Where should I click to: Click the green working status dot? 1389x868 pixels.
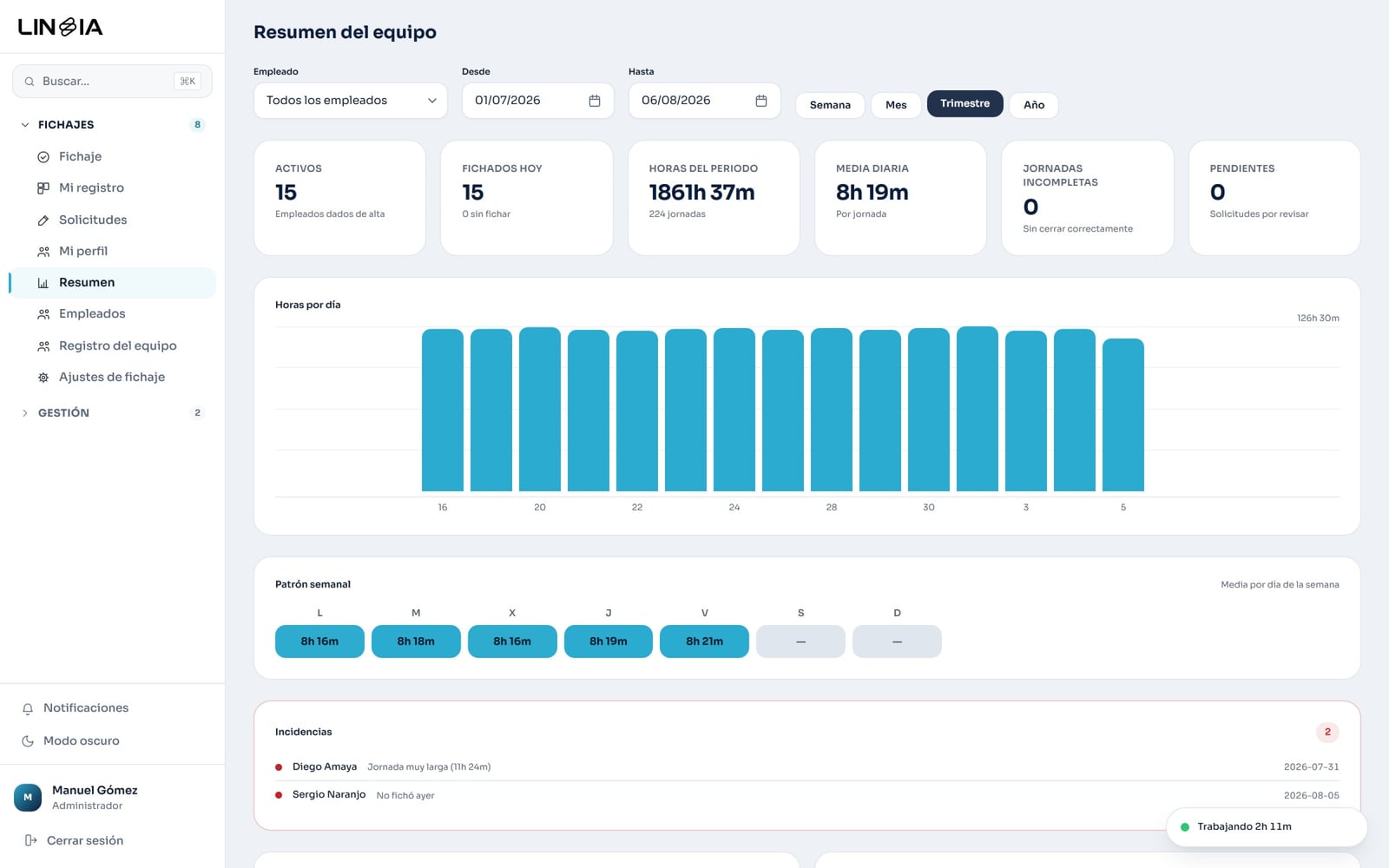[1185, 827]
